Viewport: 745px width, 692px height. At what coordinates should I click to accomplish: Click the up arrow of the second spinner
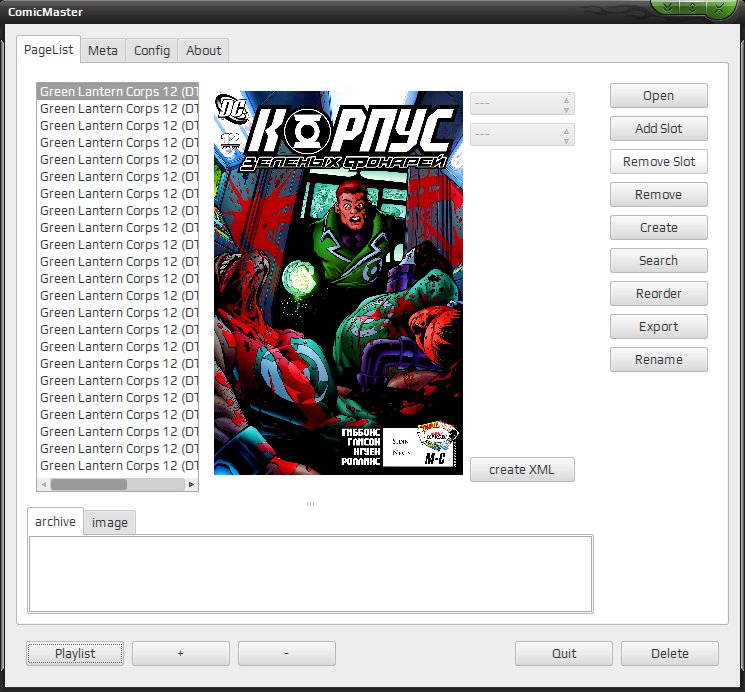click(x=566, y=131)
